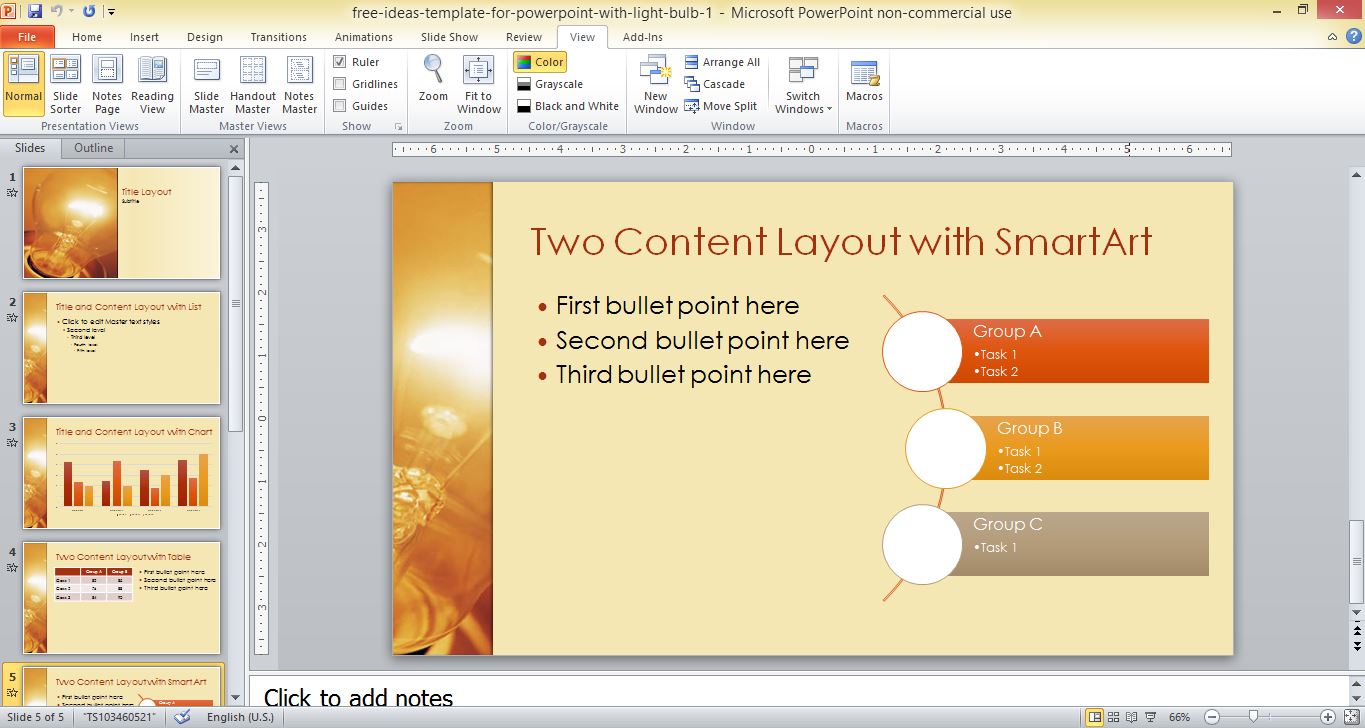Switch to the Outline tab
This screenshot has width=1365, height=728.
pyautogui.click(x=93, y=148)
